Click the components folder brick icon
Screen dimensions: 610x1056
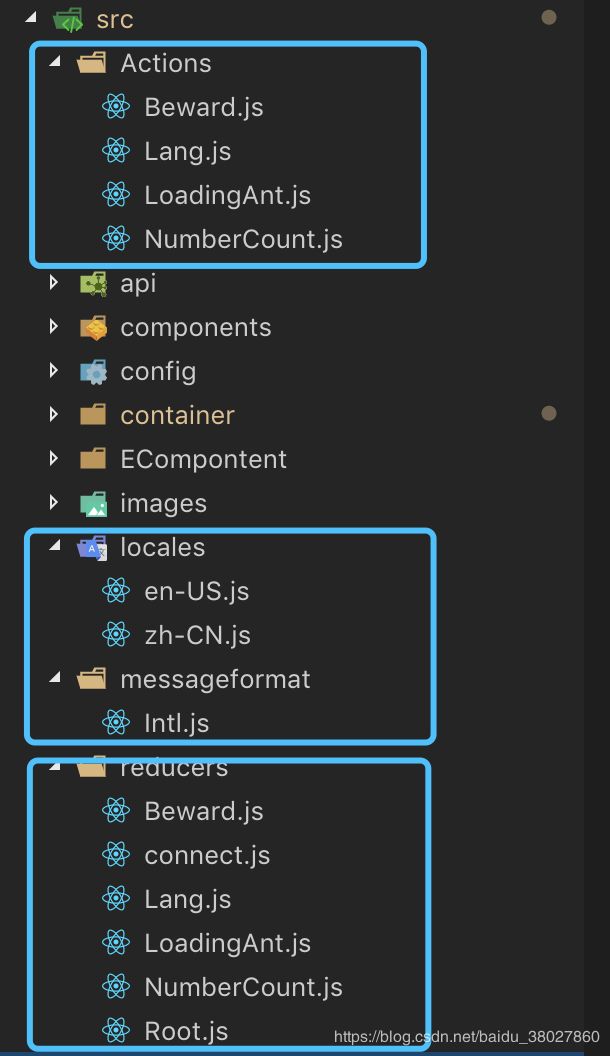[x=93, y=327]
